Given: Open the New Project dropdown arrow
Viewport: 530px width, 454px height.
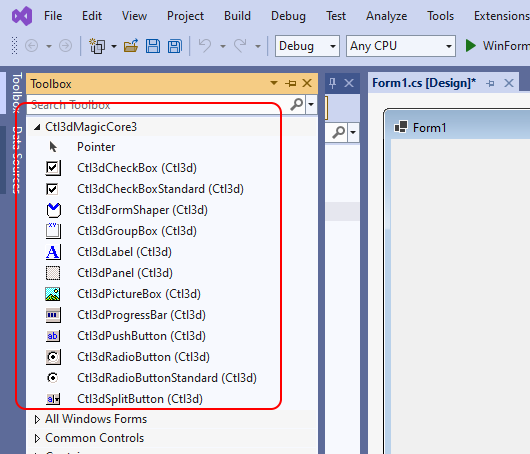Looking at the screenshot, I should [x=114, y=46].
